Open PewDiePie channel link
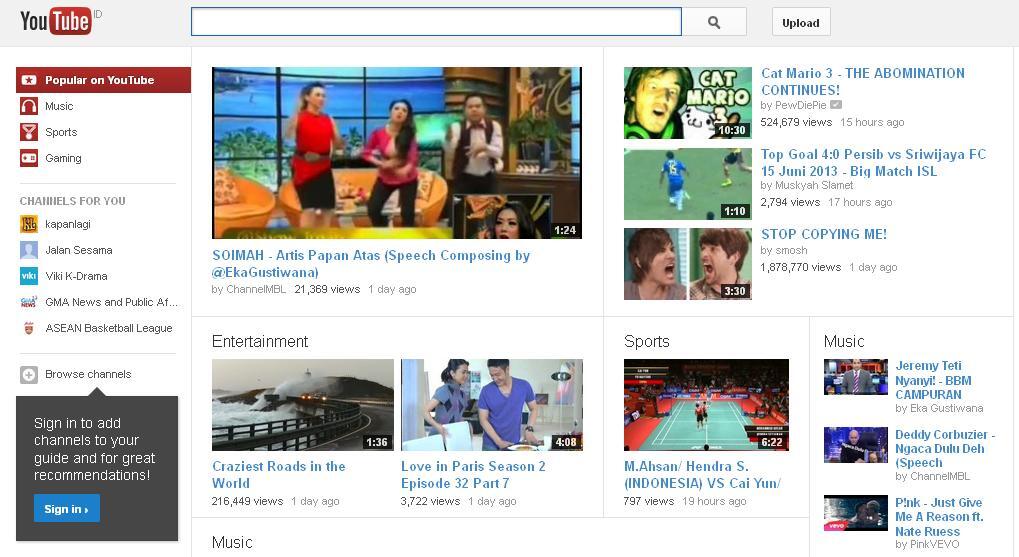The height and width of the screenshot is (557, 1019). coord(801,105)
